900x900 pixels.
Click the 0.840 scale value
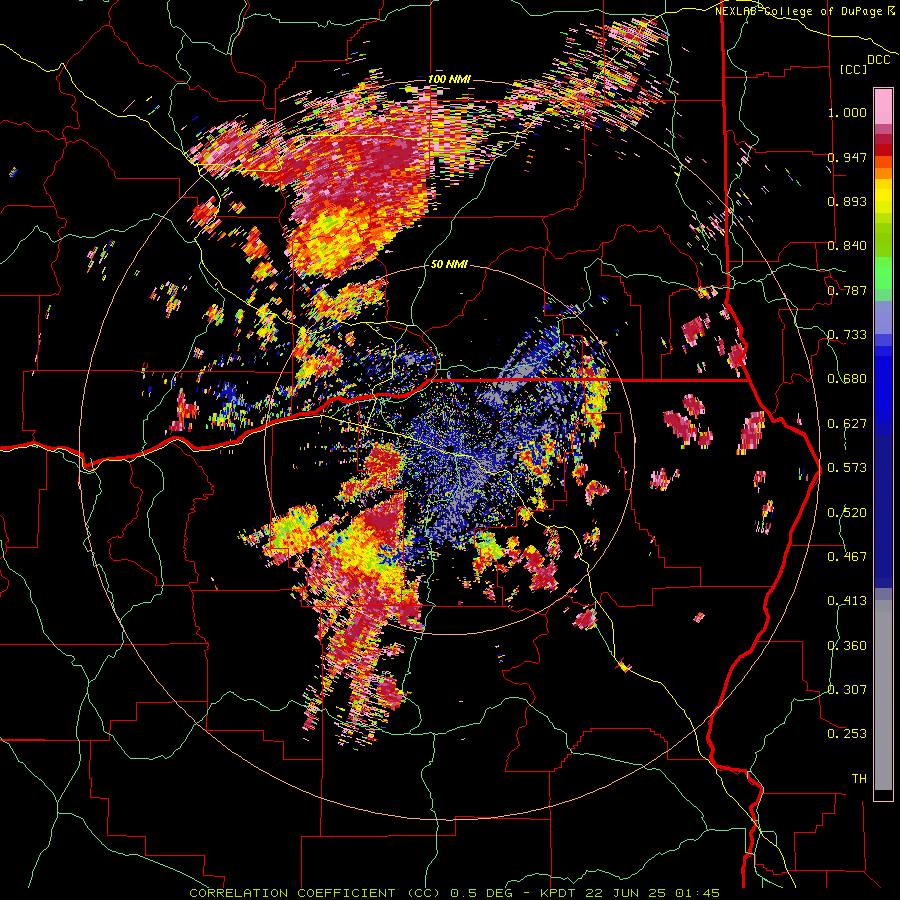(x=847, y=246)
